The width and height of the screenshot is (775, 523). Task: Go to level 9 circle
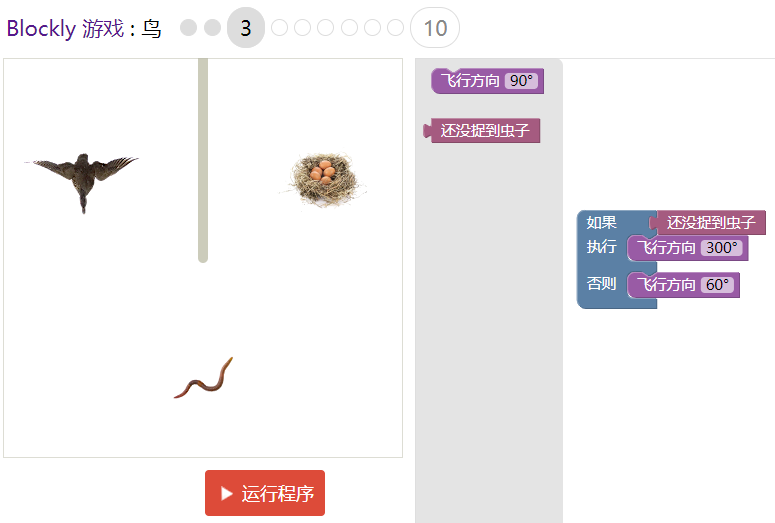[395, 28]
